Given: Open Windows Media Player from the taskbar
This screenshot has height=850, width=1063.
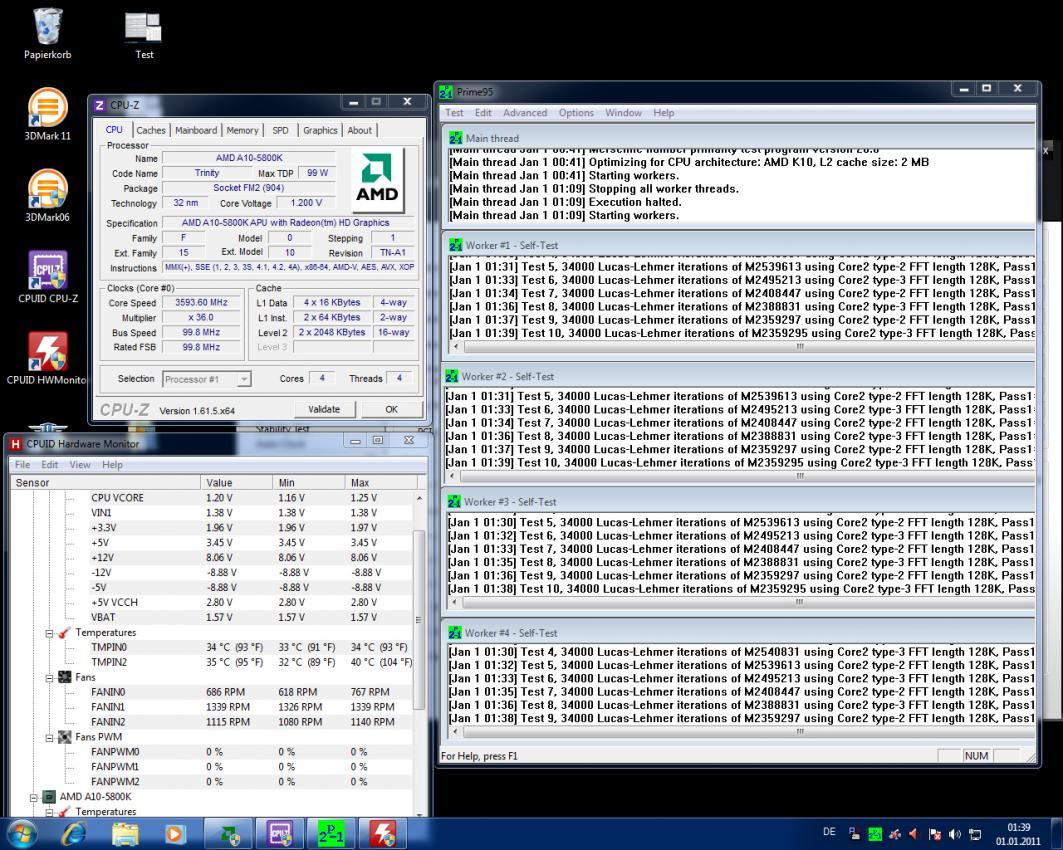Looking at the screenshot, I should coord(175,833).
